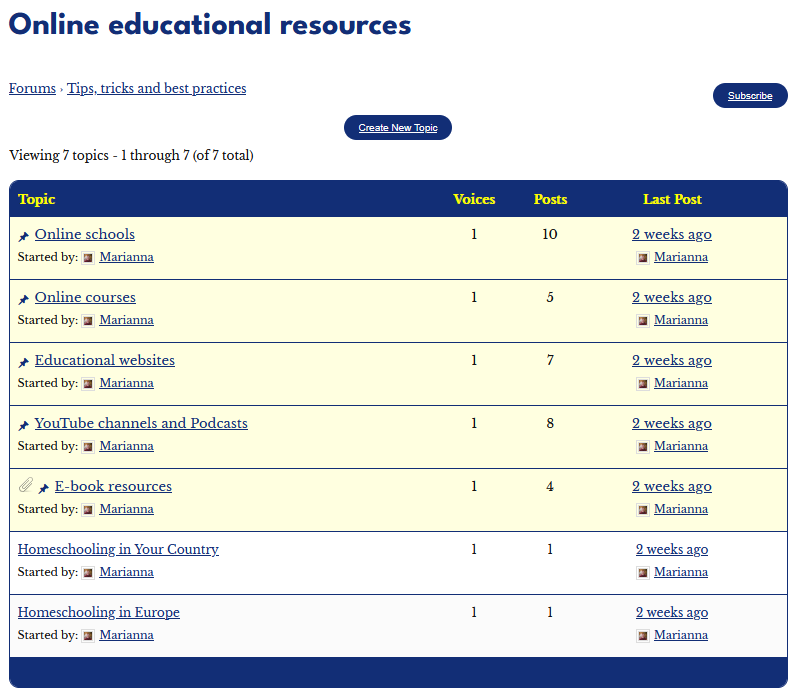Click the Topic column header

[x=37, y=199]
